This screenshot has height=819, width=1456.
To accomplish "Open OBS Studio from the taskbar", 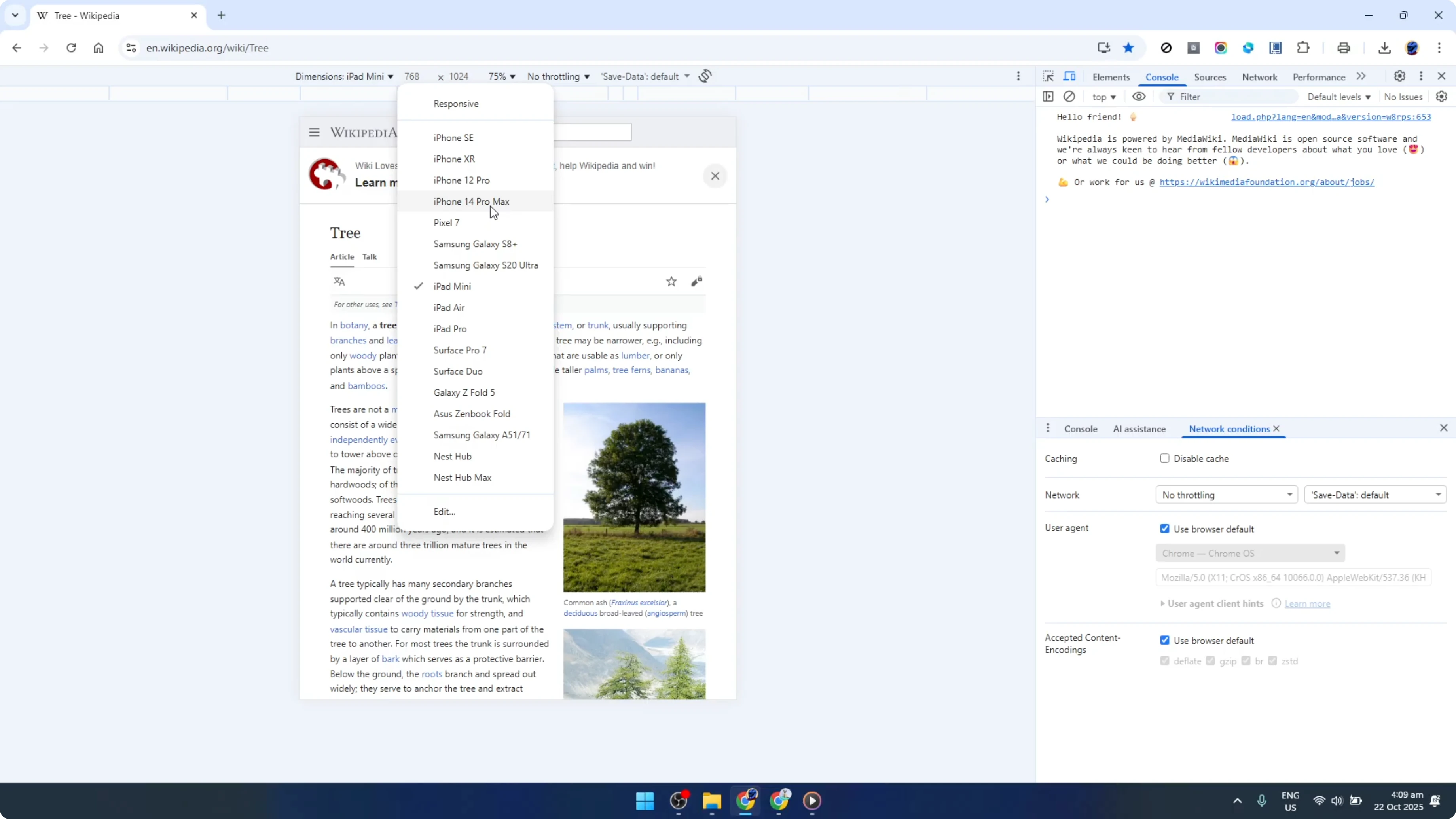I will click(x=679, y=802).
